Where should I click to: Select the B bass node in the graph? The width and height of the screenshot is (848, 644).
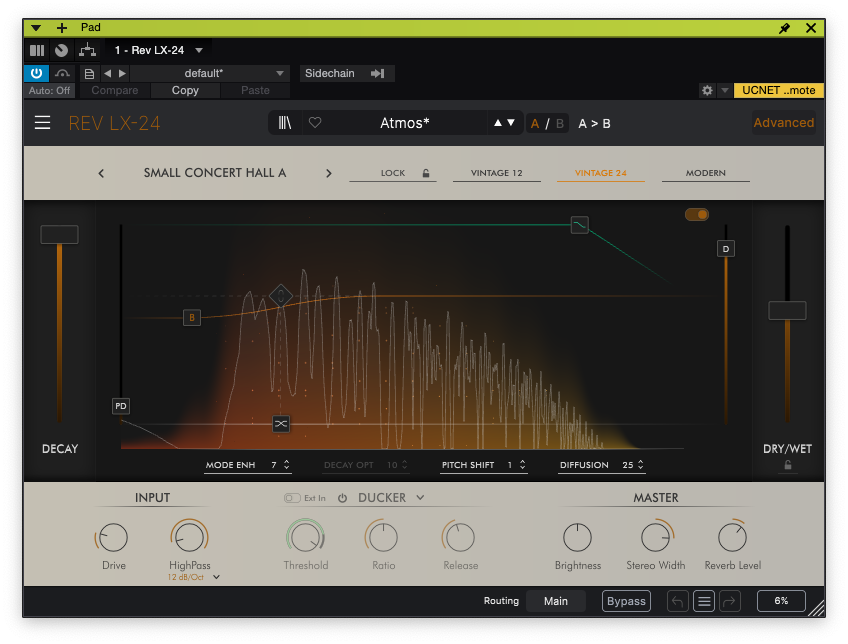(191, 317)
